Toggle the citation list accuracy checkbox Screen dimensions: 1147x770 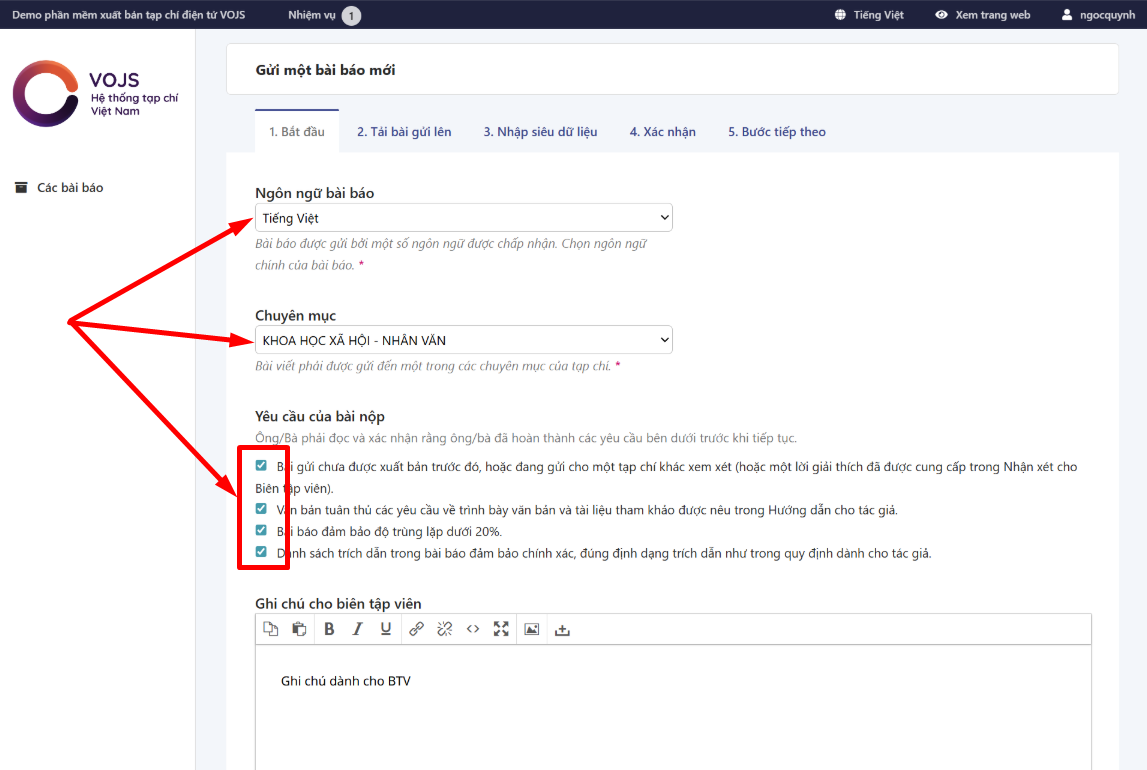261,552
